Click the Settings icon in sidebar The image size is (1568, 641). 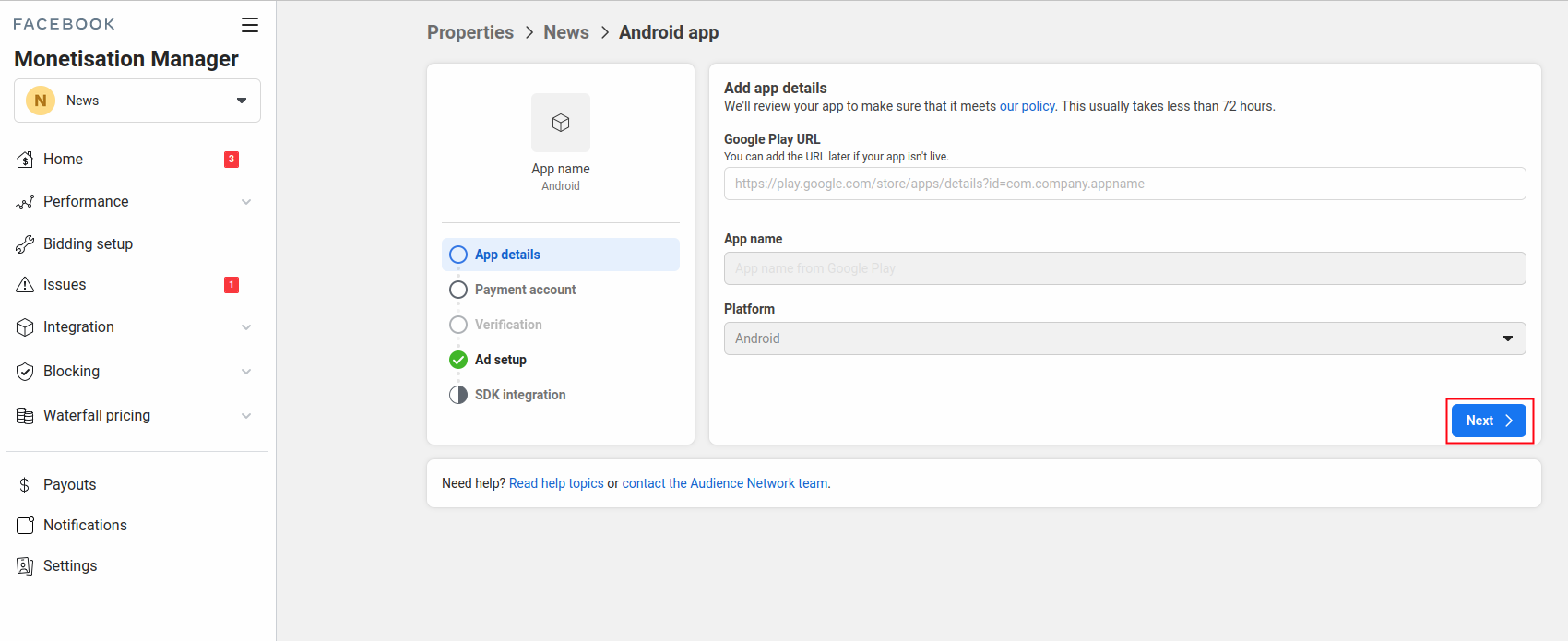[x=25, y=566]
